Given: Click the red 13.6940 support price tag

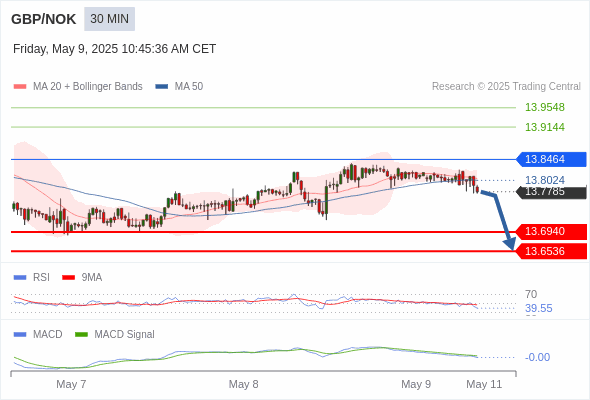Looking at the screenshot, I should pyautogui.click(x=551, y=231).
